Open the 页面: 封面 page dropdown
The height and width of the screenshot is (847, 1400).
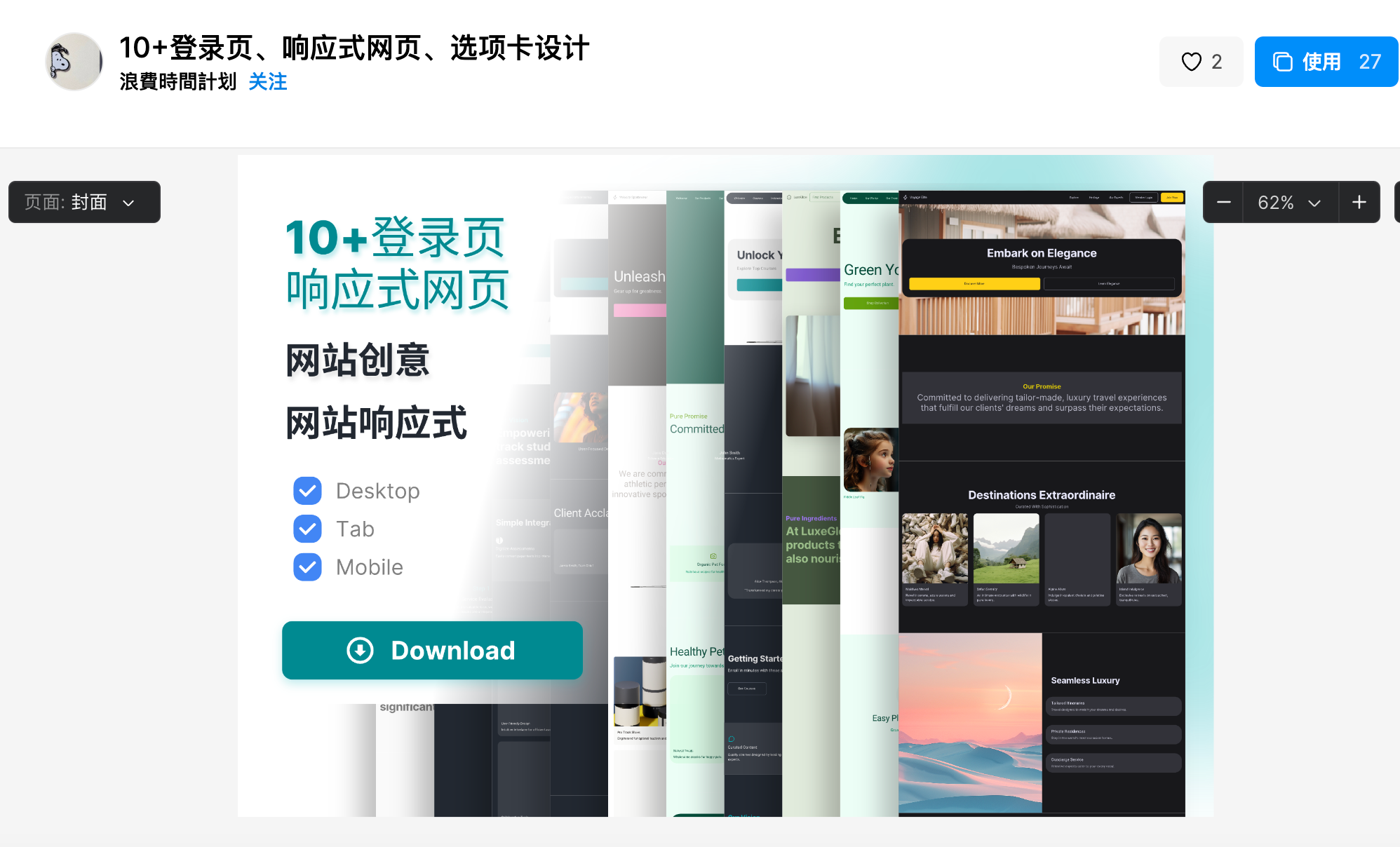coord(84,202)
